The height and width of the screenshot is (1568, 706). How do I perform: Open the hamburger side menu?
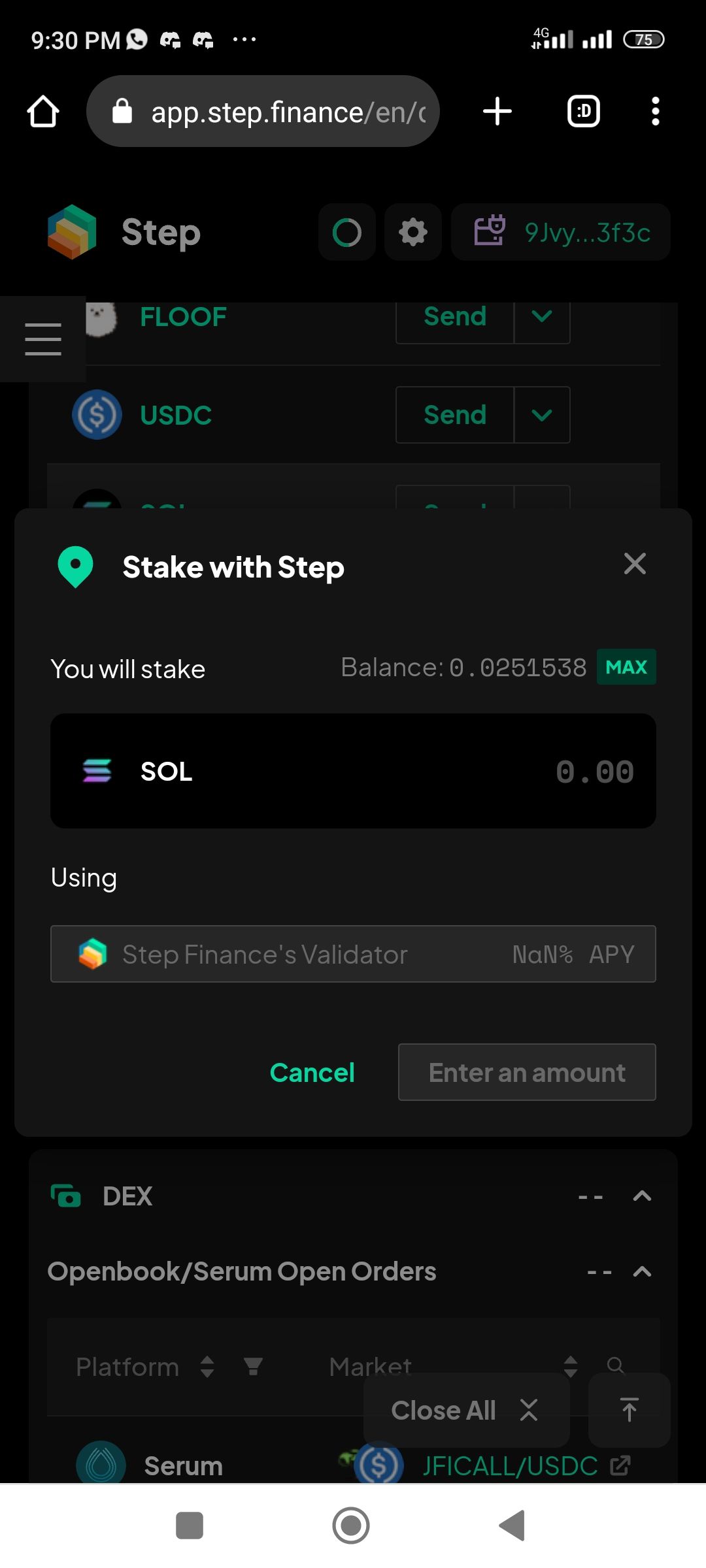(43, 339)
